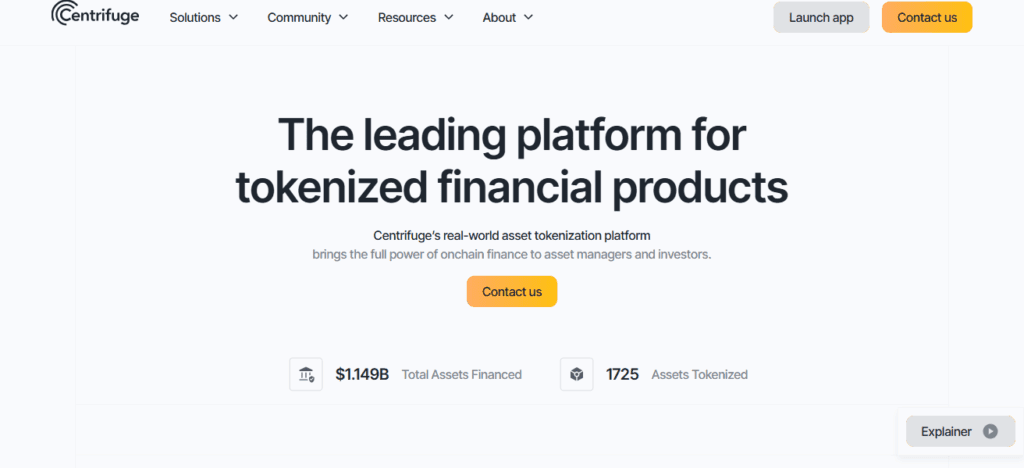The height and width of the screenshot is (468, 1024).
Task: Select the Resources menu label
Action: 407,17
